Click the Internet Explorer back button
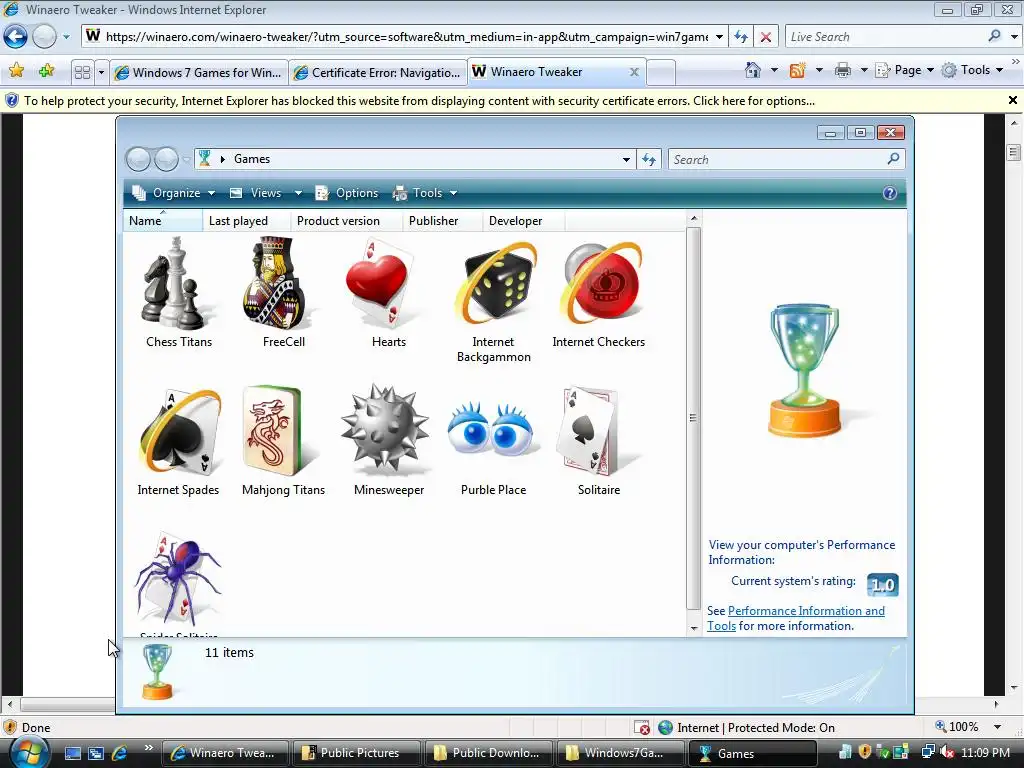The height and width of the screenshot is (768, 1024). 15,37
